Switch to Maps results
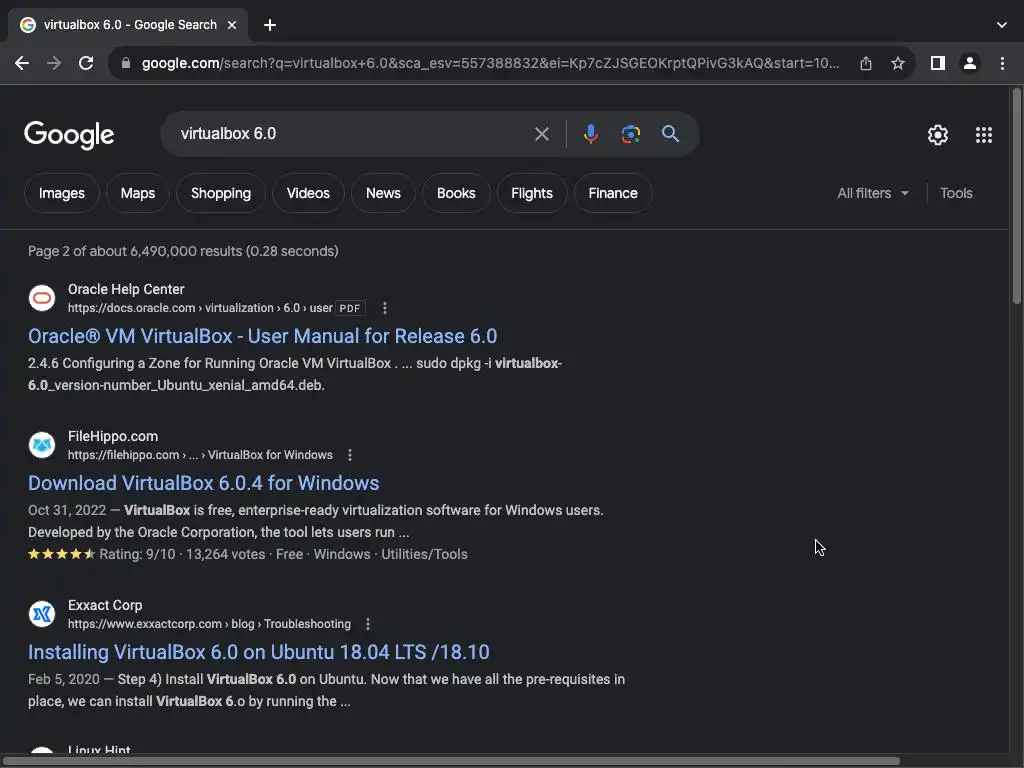The height and width of the screenshot is (768, 1024). (138, 193)
